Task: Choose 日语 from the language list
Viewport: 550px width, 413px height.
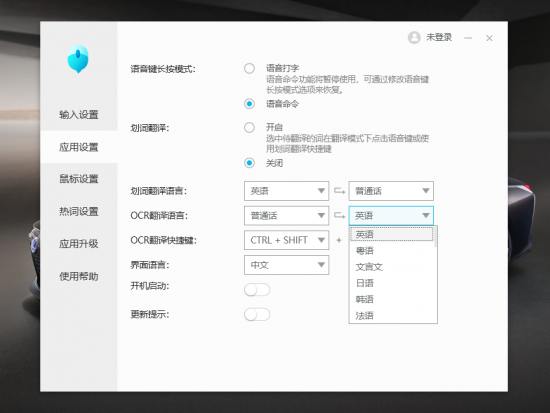Action: coord(392,283)
